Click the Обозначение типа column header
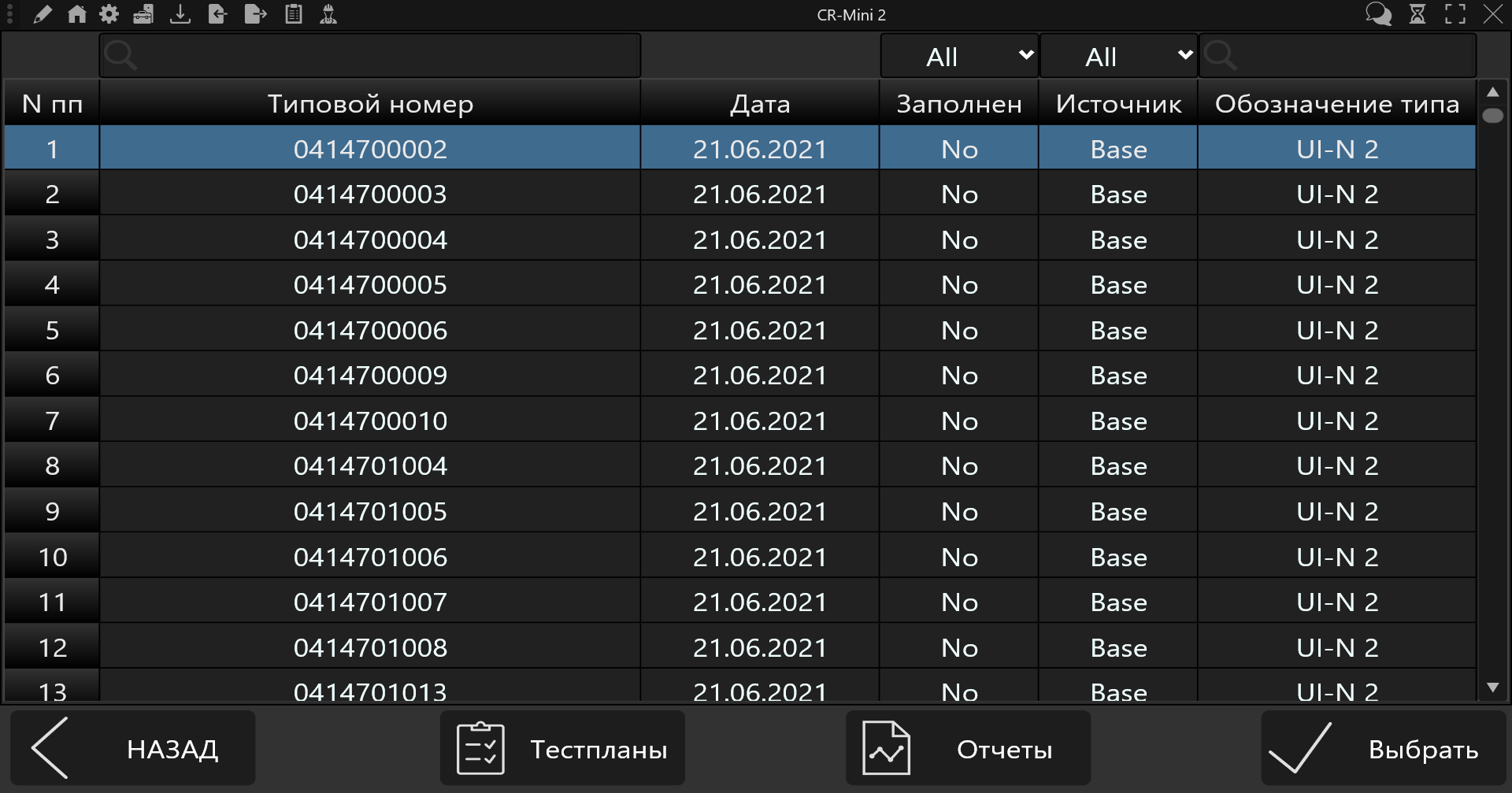 tap(1337, 103)
